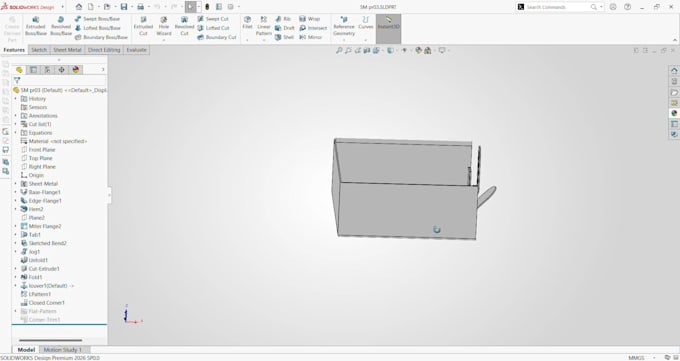The width and height of the screenshot is (680, 361).
Task: Click the Save icon
Action: (124, 7)
